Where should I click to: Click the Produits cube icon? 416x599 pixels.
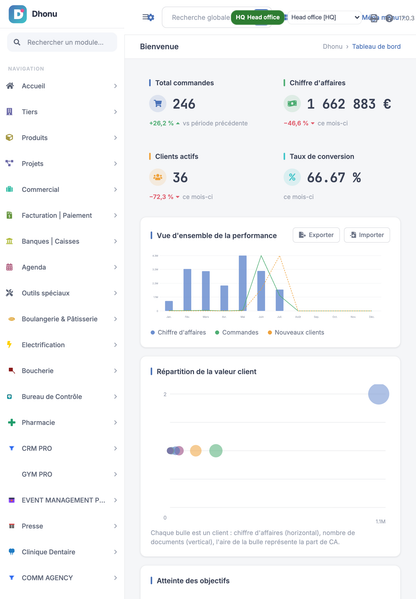(x=10, y=138)
